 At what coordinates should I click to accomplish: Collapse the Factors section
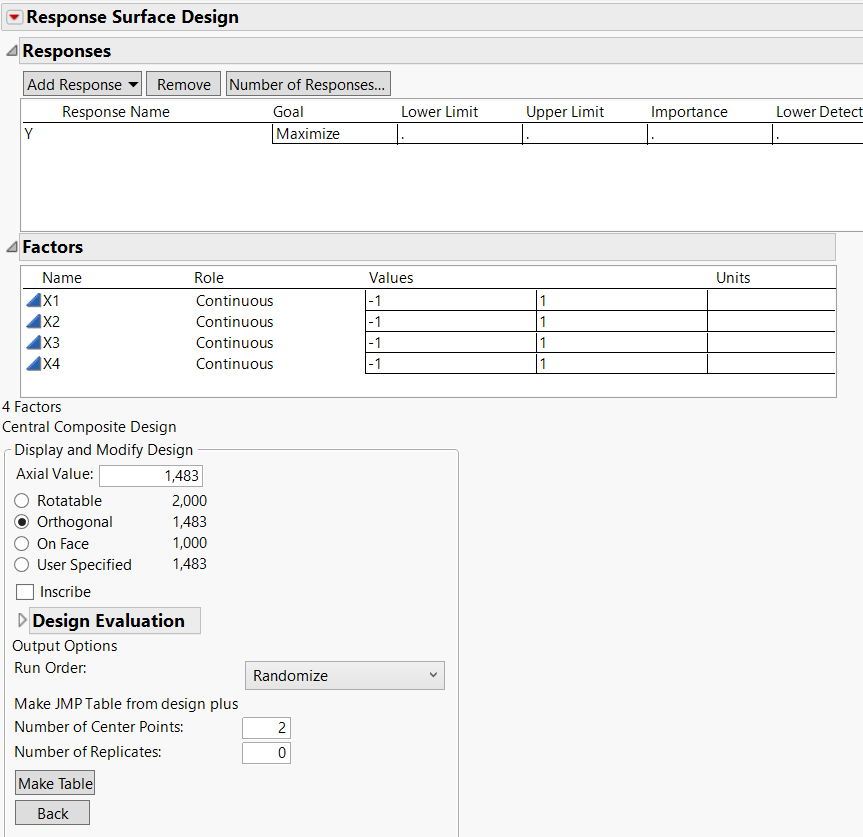[x=12, y=247]
